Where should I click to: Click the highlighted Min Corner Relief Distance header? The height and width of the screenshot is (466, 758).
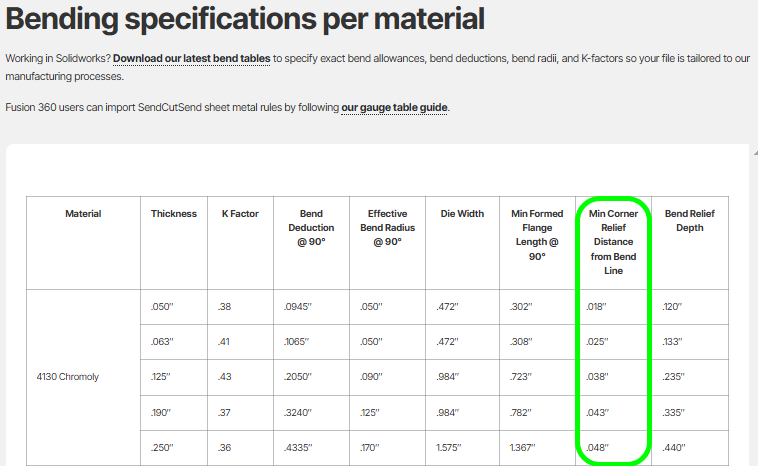(x=613, y=241)
